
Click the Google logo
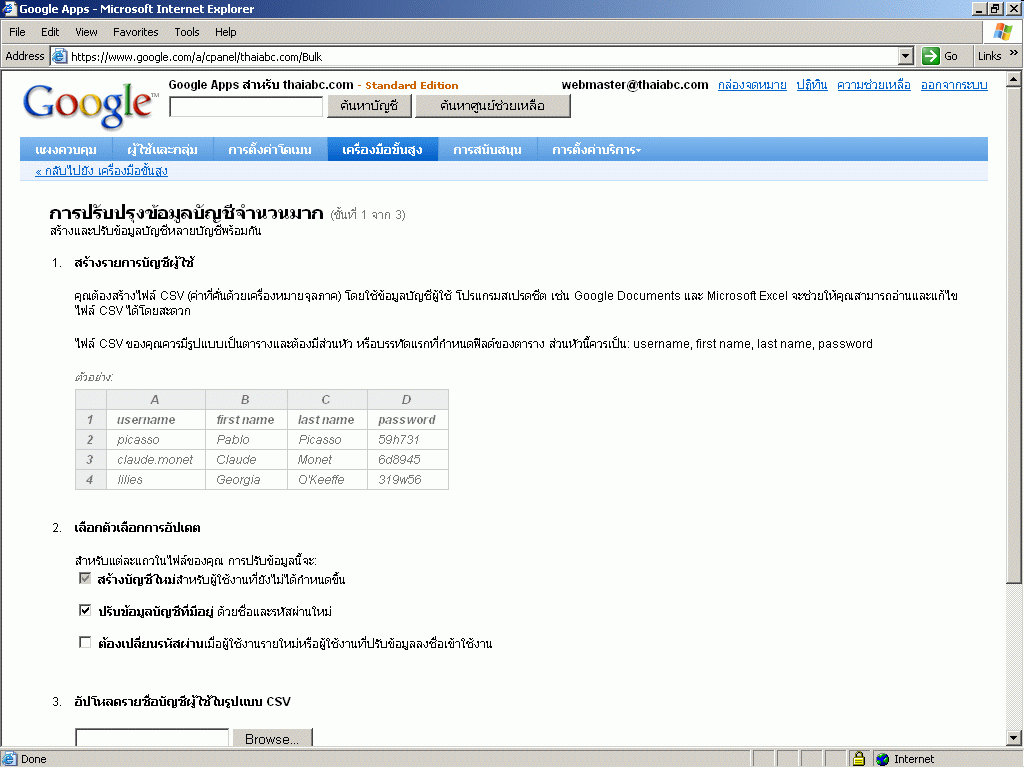pos(89,104)
